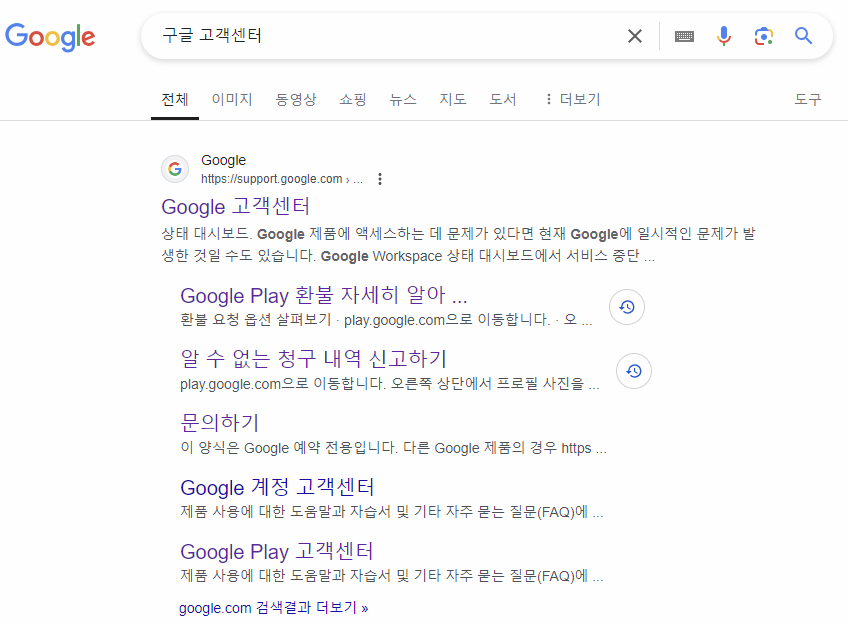Open the 문의하기 link
This screenshot has height=624, width=848.
[220, 423]
